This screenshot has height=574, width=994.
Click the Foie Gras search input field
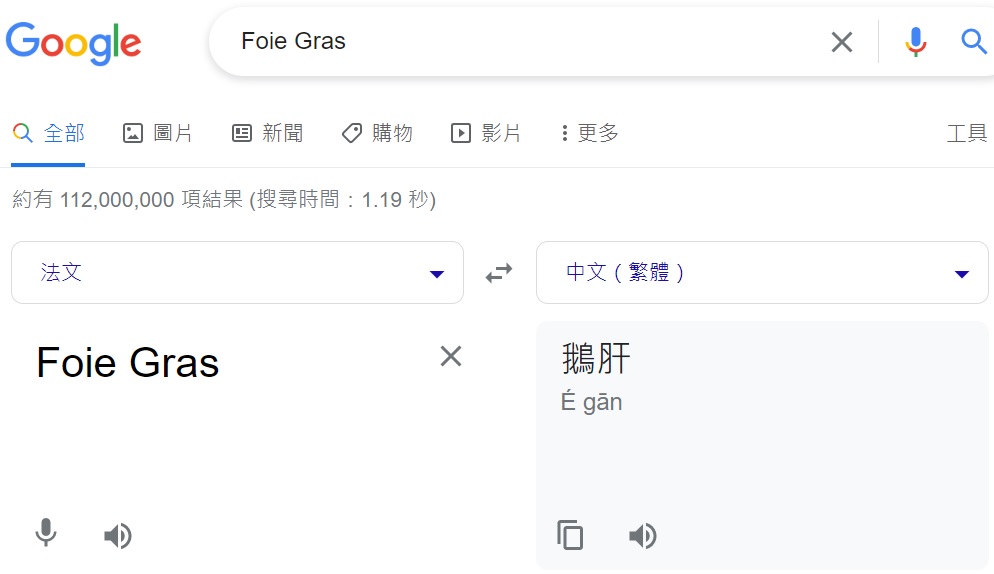pyautogui.click(x=526, y=42)
